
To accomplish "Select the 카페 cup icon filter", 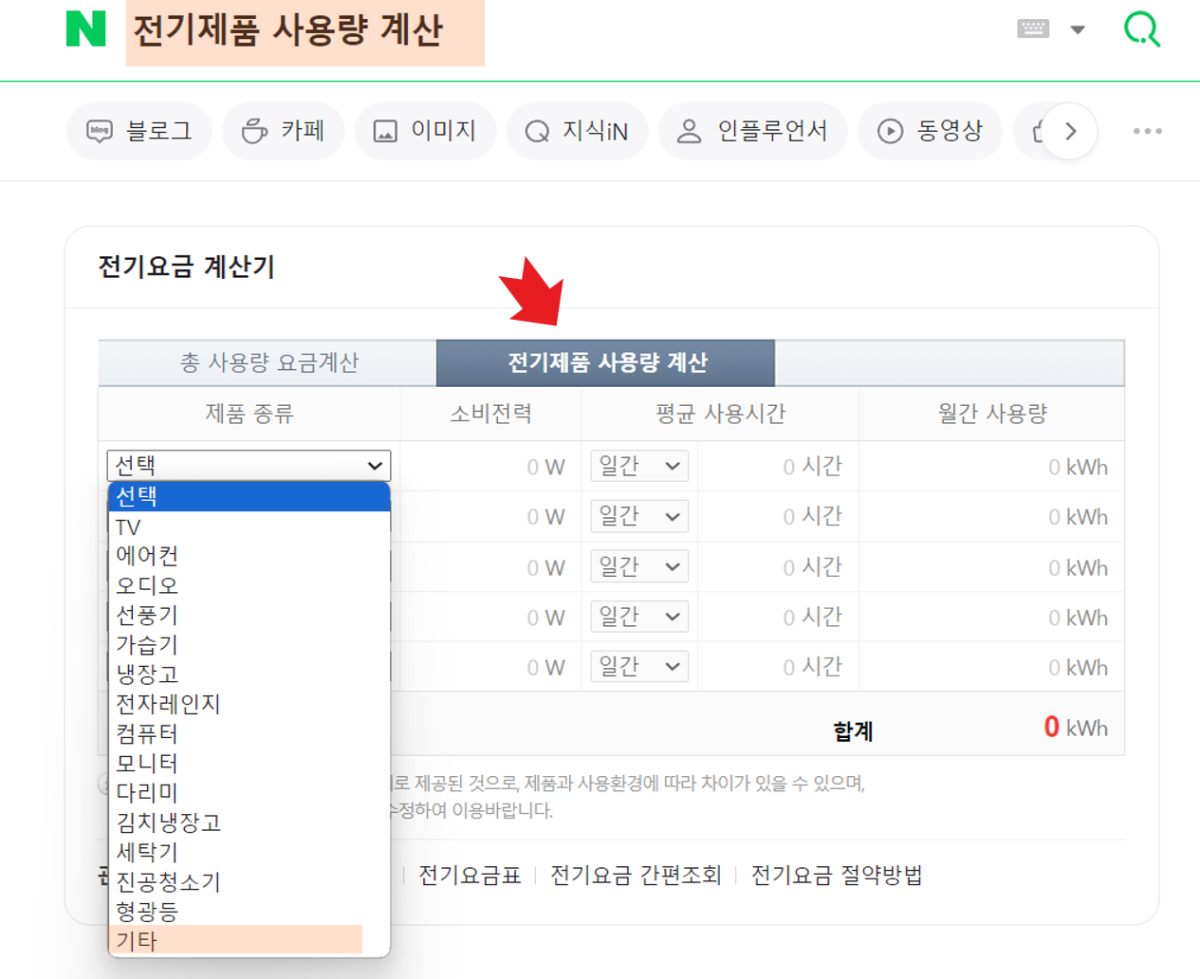I will [283, 130].
